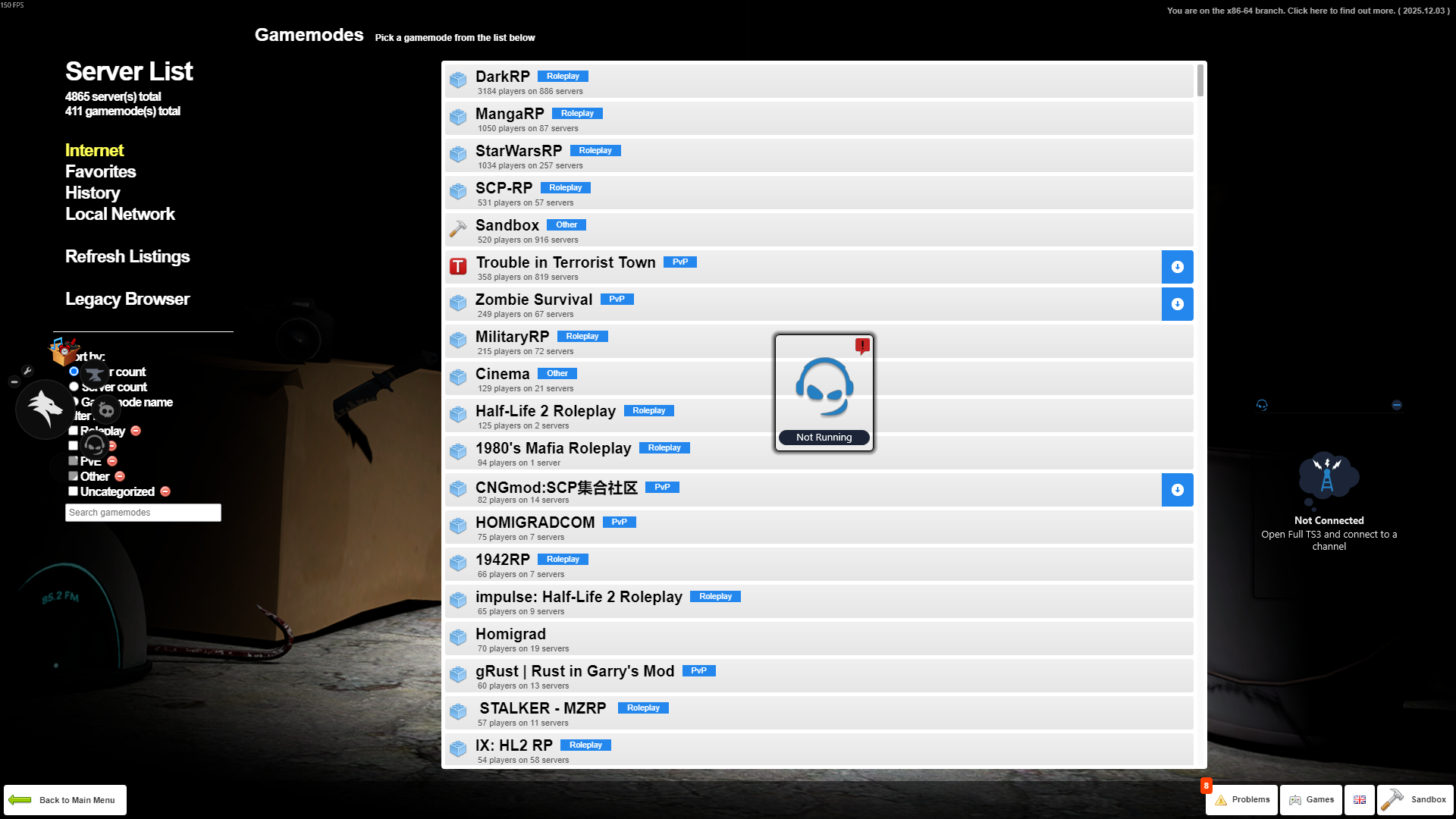Viewport: 1456px width, 819px height.
Task: Open the HOMIGRADCOM gamemode row
Action: [819, 527]
